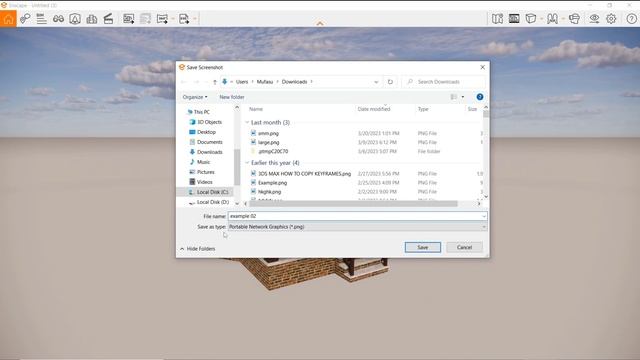Viewport: 640px width, 360px height.
Task: Click the greyed-out batch rendering icon
Action: tap(145, 19)
